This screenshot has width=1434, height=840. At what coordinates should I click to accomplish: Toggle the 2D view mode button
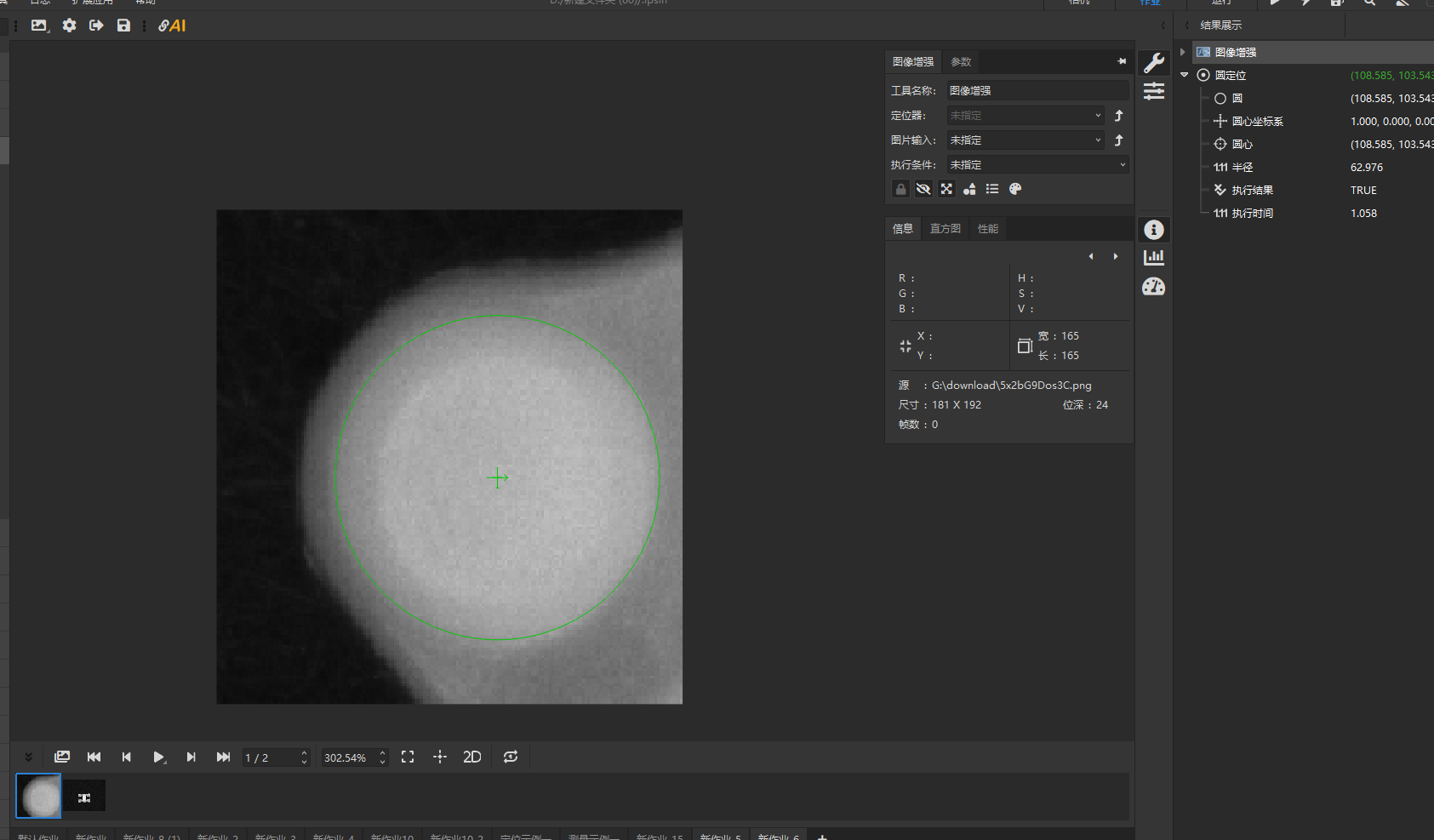click(471, 757)
